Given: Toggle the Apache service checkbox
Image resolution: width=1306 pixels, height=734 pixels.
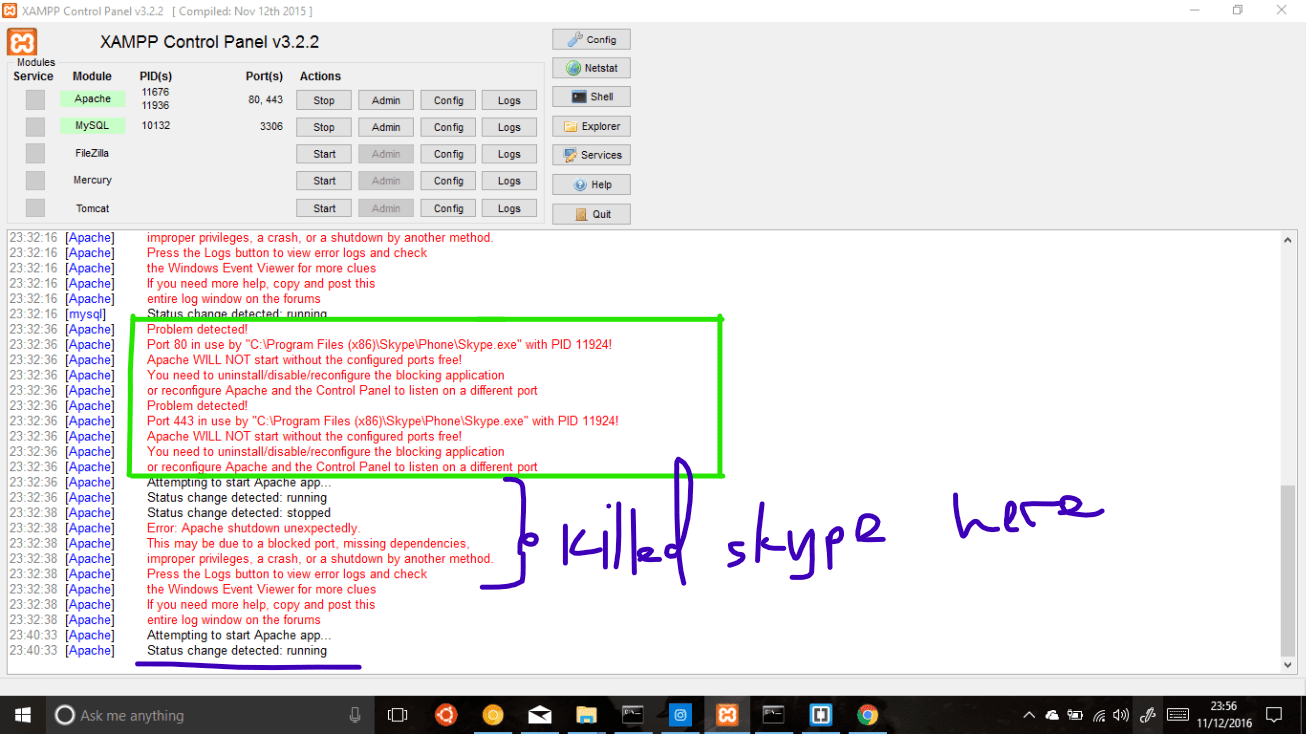Looking at the screenshot, I should click(35, 99).
